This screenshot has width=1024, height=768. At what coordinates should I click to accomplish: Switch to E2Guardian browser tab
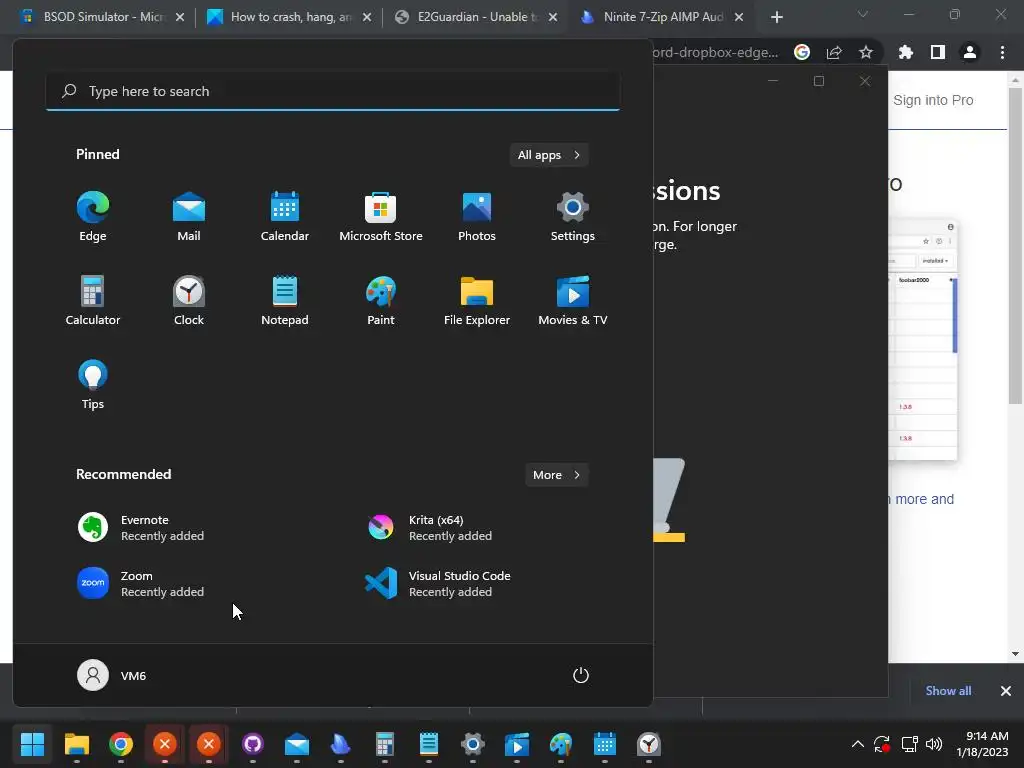click(476, 17)
